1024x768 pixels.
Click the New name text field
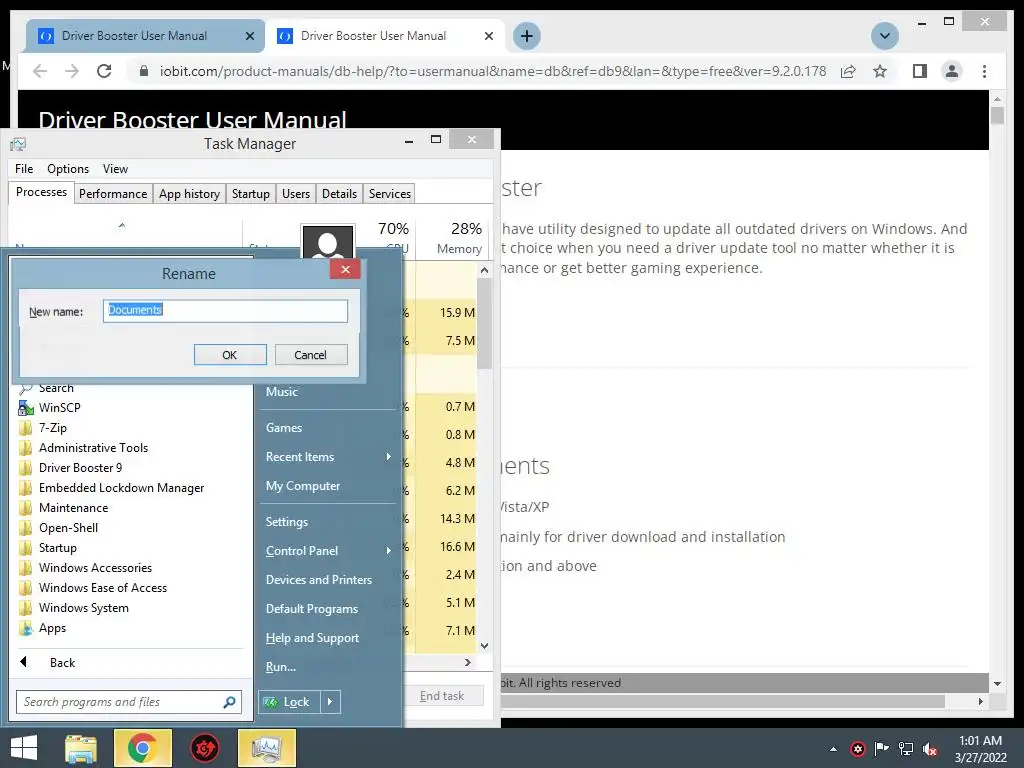click(x=225, y=311)
